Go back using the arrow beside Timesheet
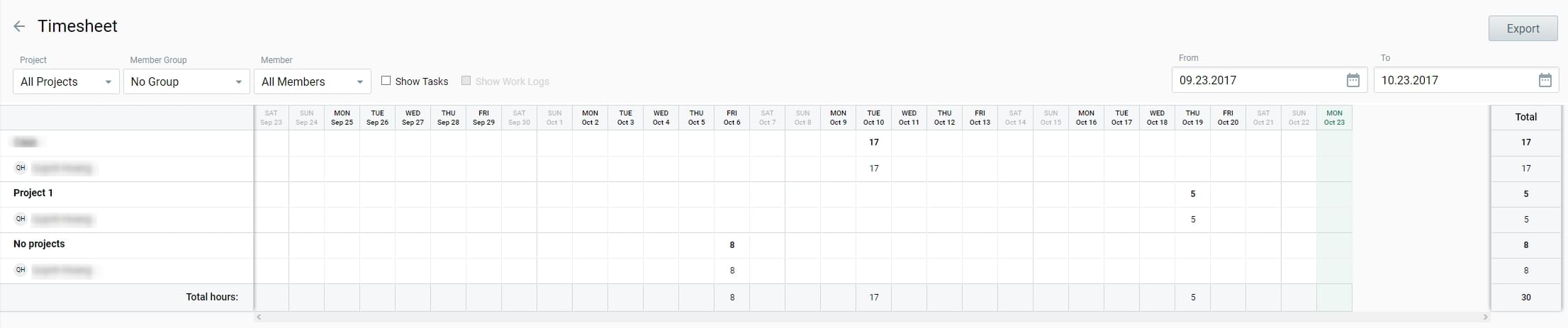The width and height of the screenshot is (1568, 328). (19, 26)
